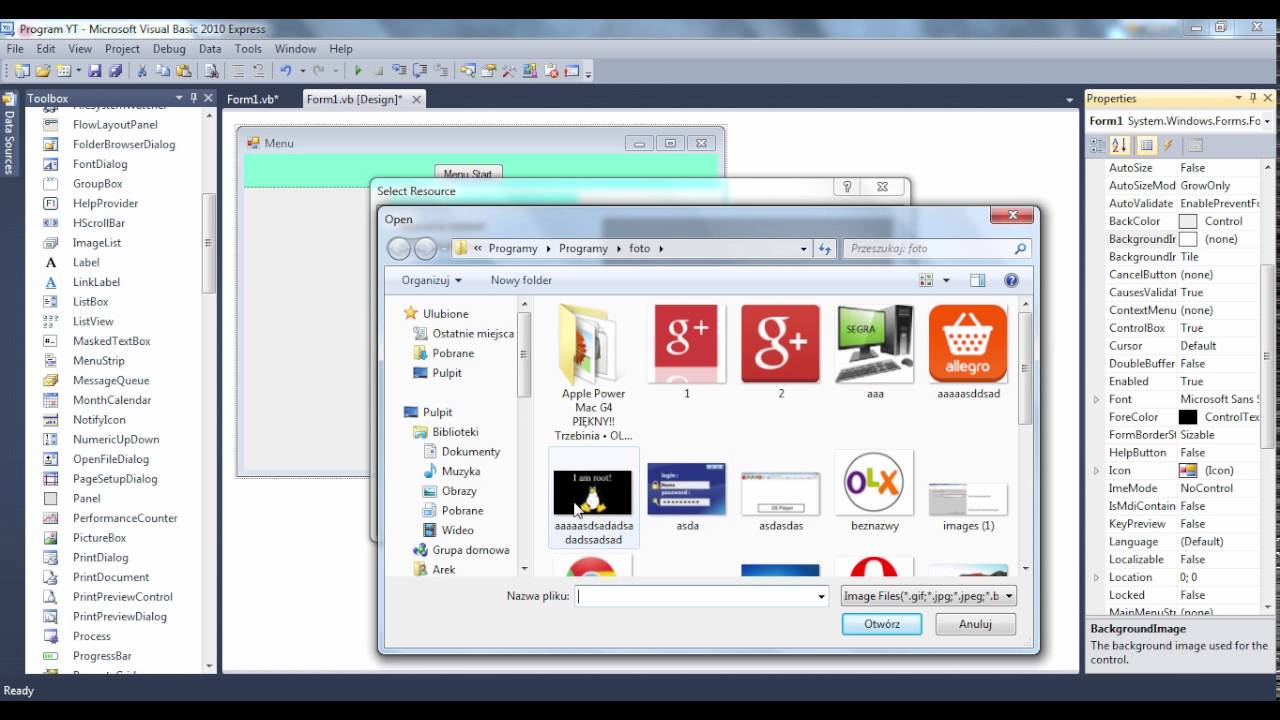Click the Nazwa pliku text field
Screen dimensions: 1280x720
pos(702,596)
